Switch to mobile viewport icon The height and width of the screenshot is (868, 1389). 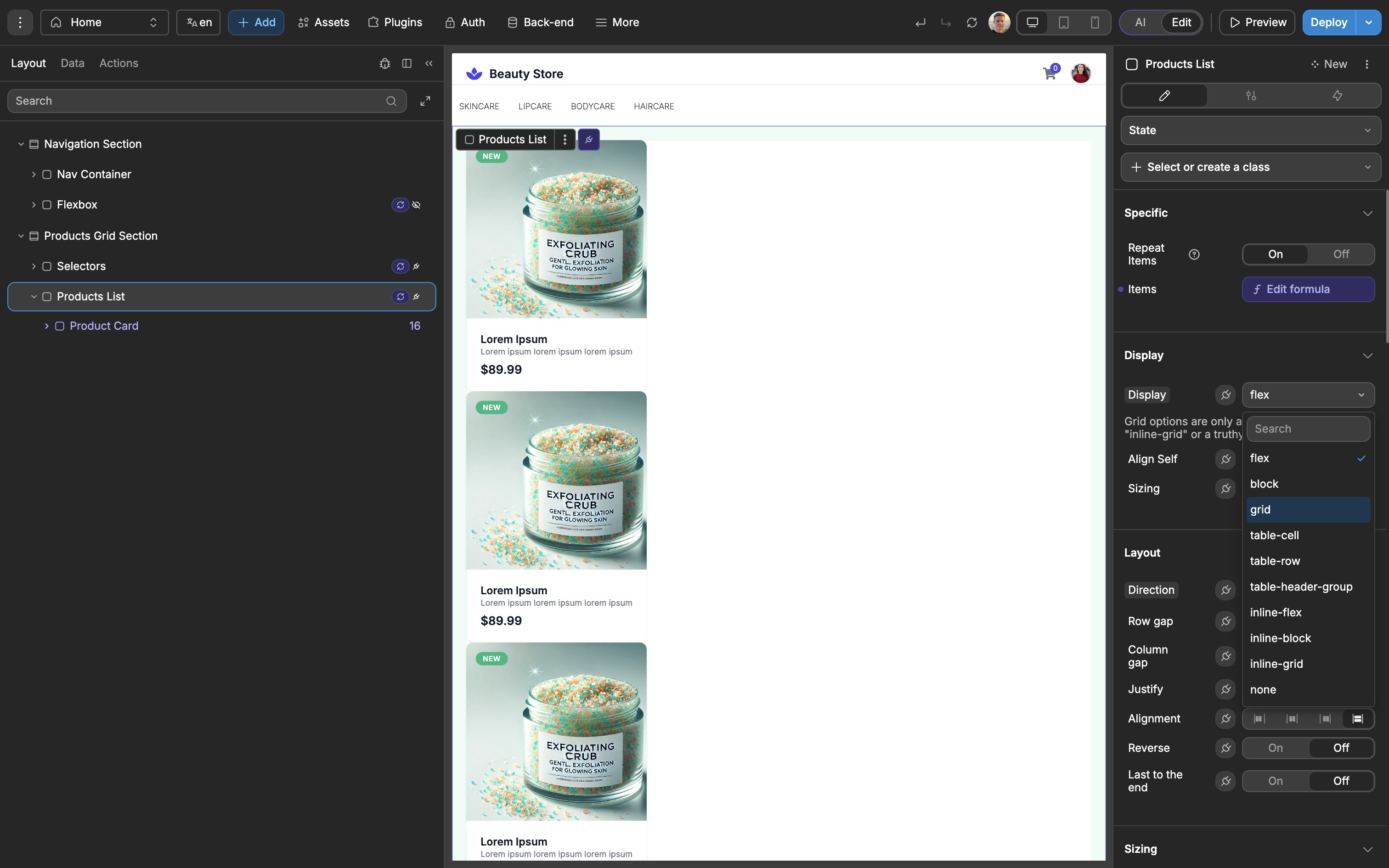pos(1095,23)
